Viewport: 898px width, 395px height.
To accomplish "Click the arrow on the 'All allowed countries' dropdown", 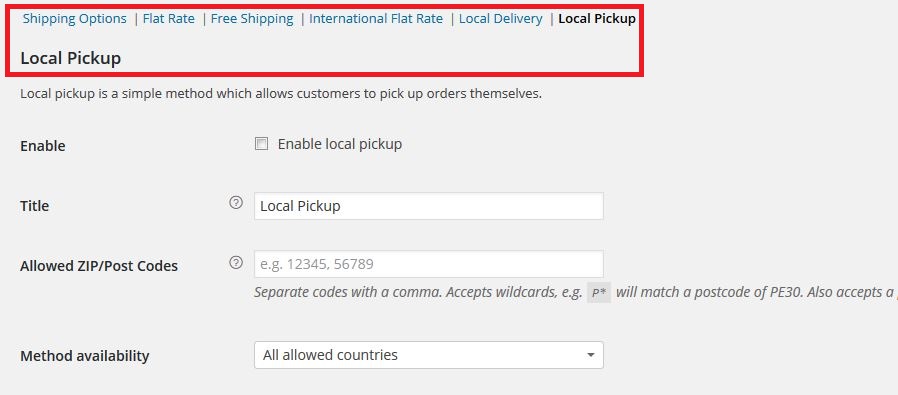I will [590, 356].
